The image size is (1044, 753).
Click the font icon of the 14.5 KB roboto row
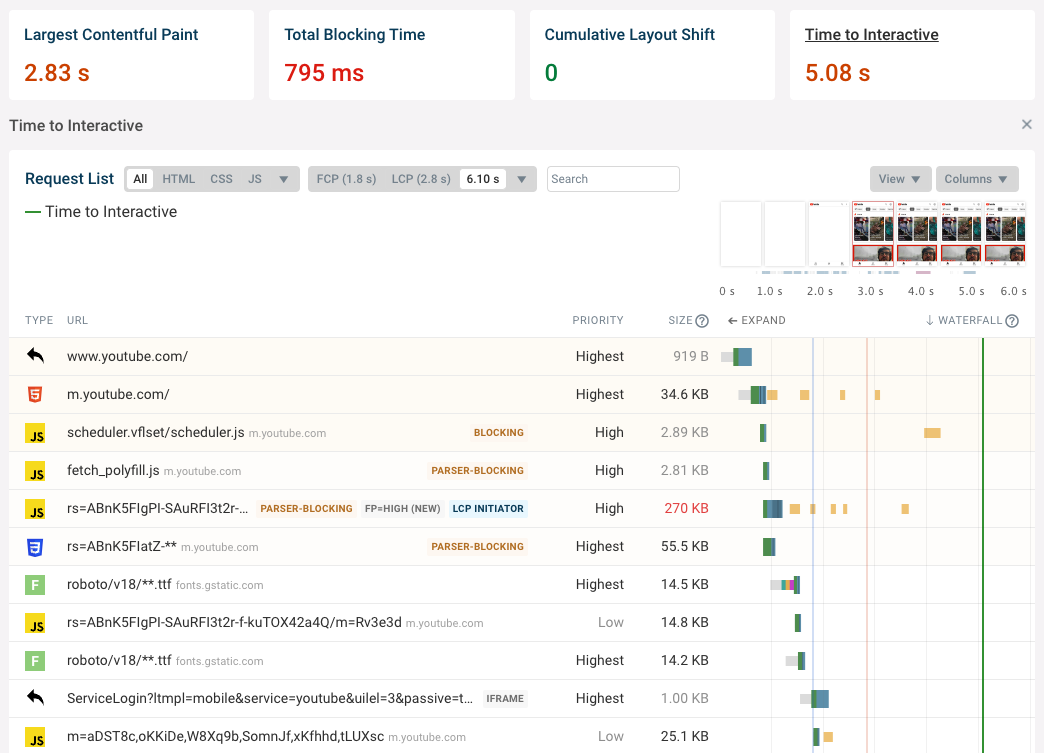pyautogui.click(x=35, y=585)
